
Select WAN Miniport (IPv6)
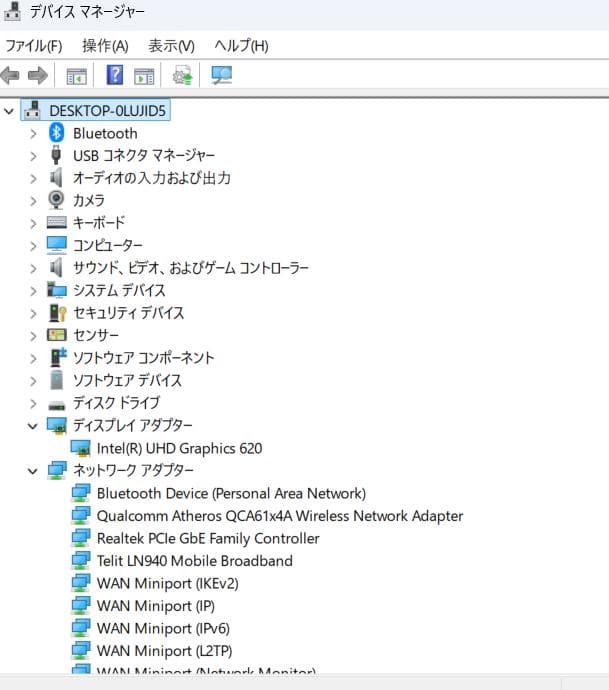coord(163,628)
